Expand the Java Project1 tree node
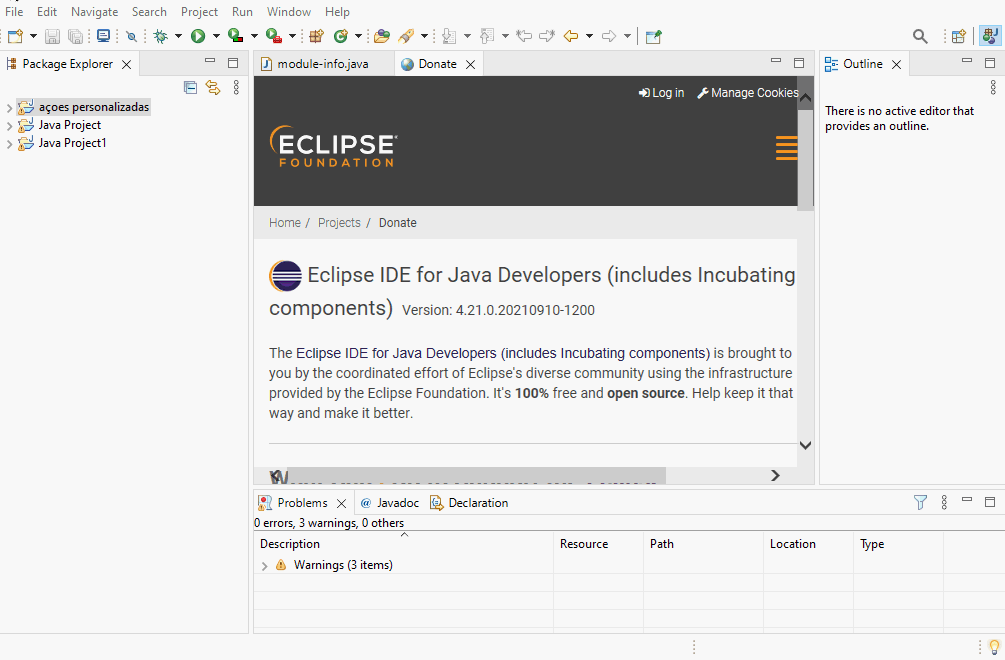The height and width of the screenshot is (660, 1005). click(x=9, y=144)
